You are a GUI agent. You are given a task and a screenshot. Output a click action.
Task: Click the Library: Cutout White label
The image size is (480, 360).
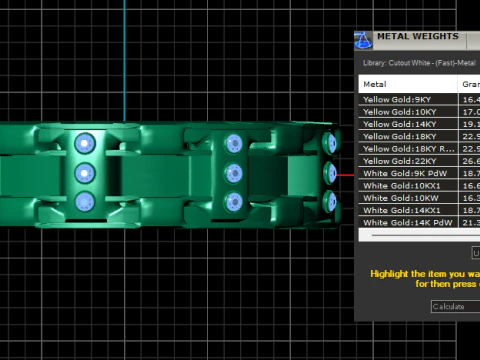click(419, 63)
